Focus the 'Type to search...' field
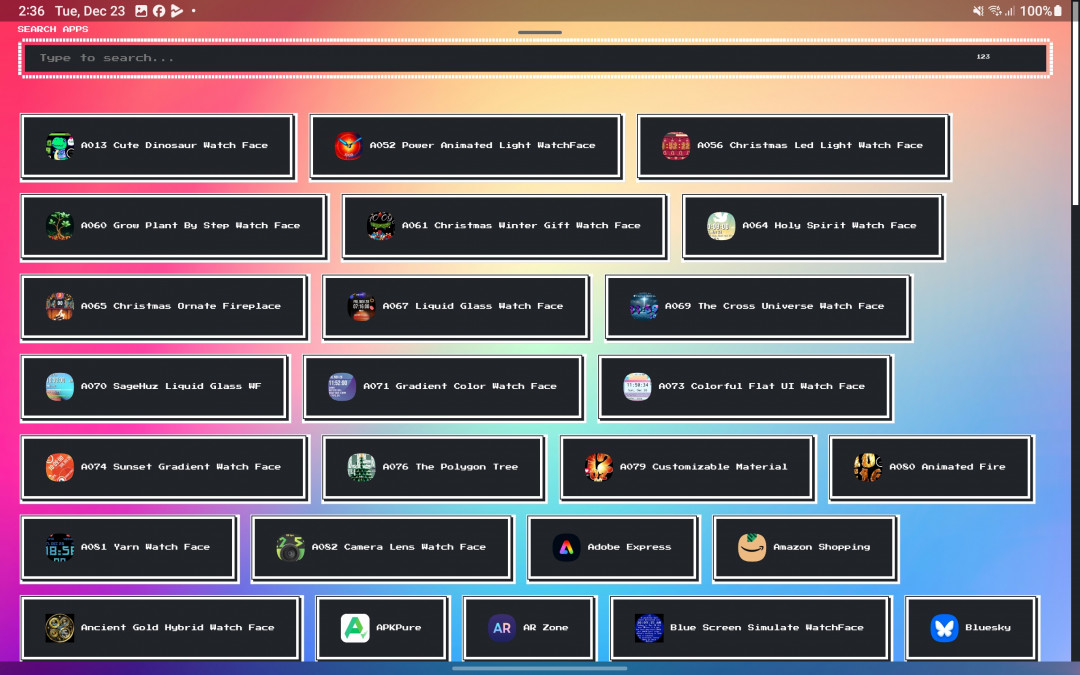The width and height of the screenshot is (1080, 675). (500, 58)
